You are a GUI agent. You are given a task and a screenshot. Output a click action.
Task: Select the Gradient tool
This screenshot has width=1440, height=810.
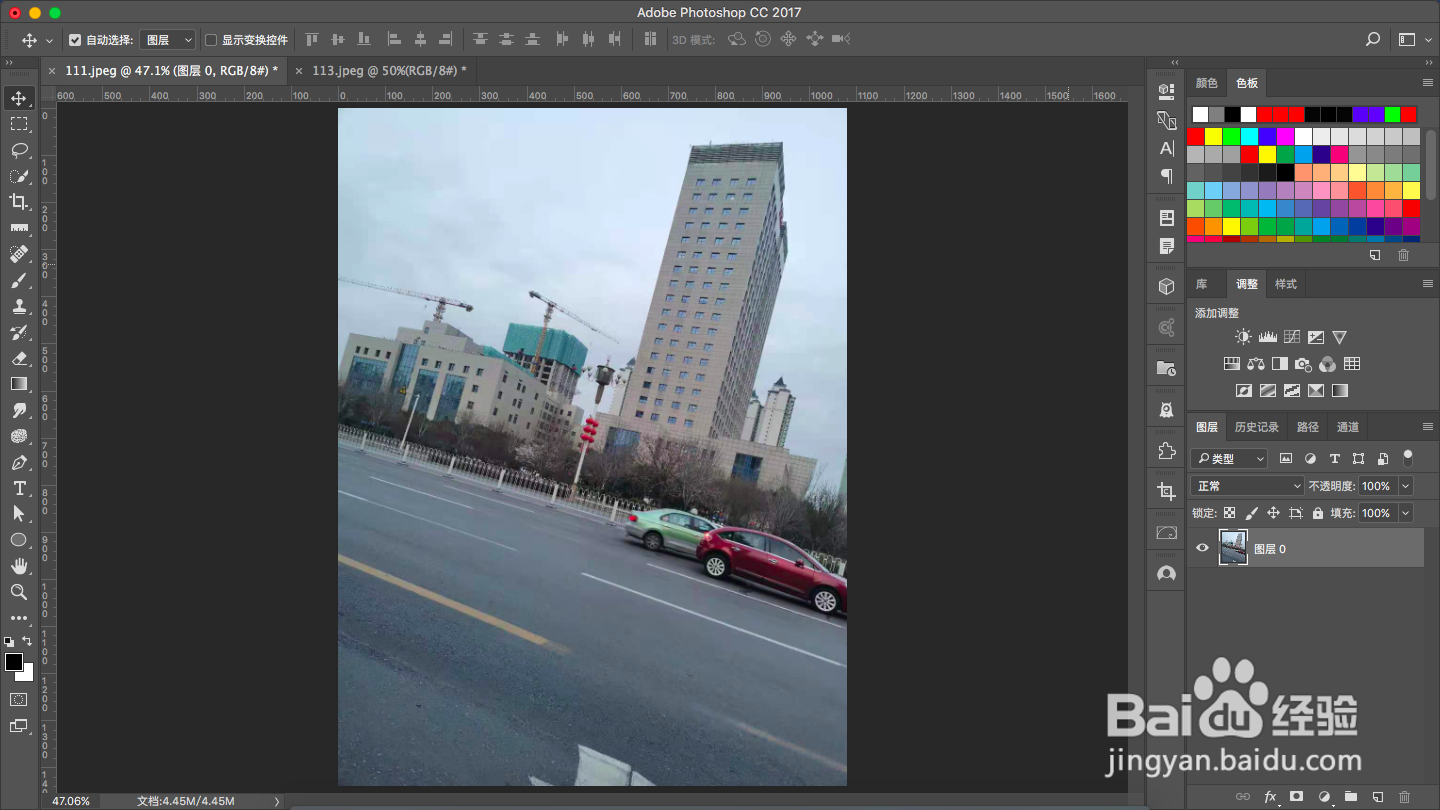(19, 384)
